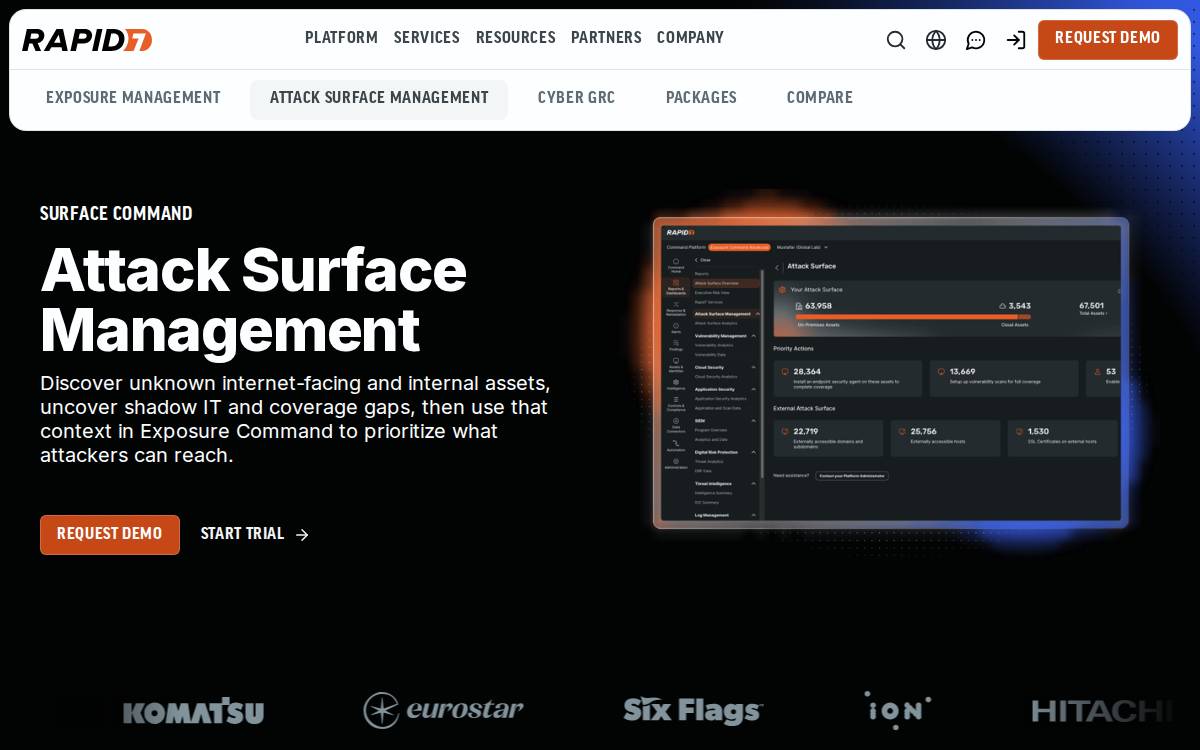Click the Attack Surface Management headline
1200x750 pixels.
coord(253,300)
